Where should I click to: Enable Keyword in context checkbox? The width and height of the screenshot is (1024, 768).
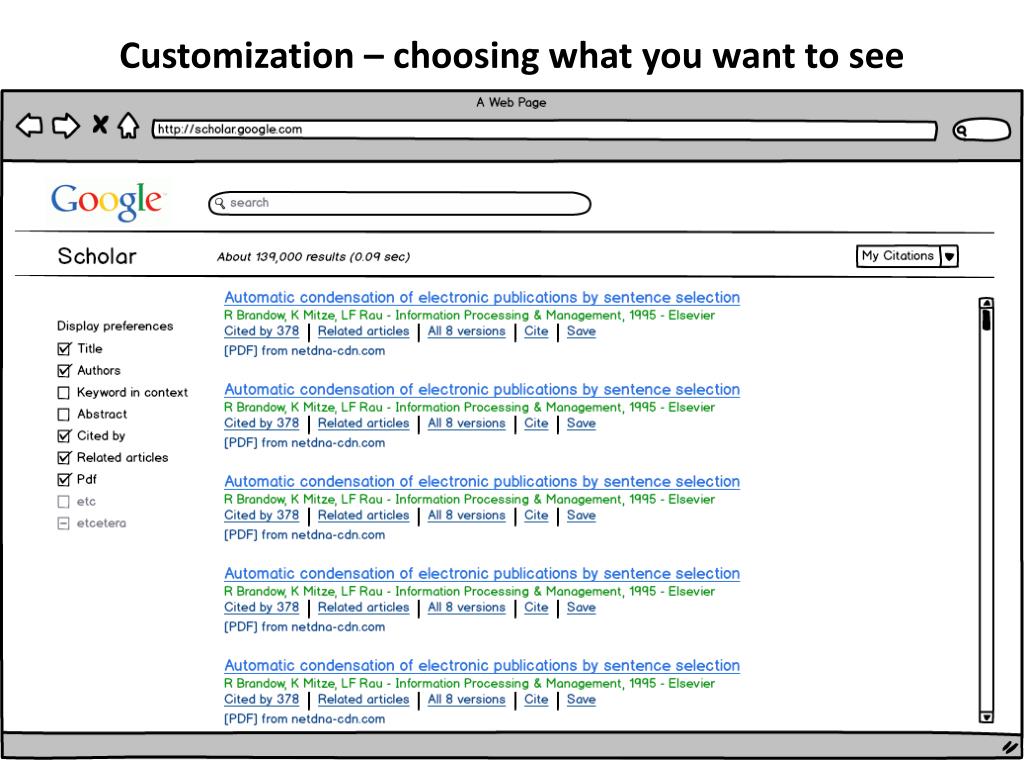coord(63,392)
